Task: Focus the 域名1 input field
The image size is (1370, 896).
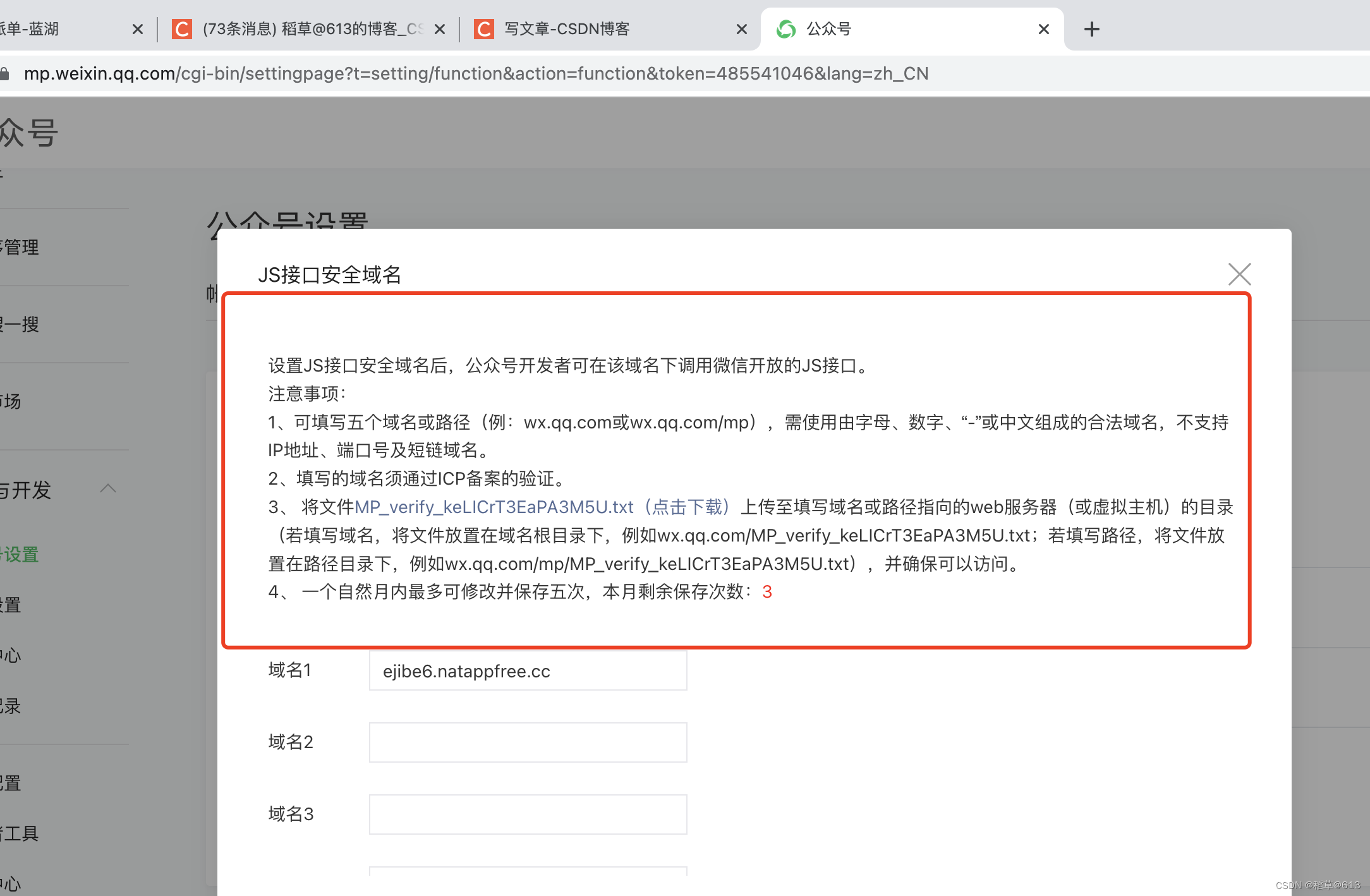Action: (528, 670)
